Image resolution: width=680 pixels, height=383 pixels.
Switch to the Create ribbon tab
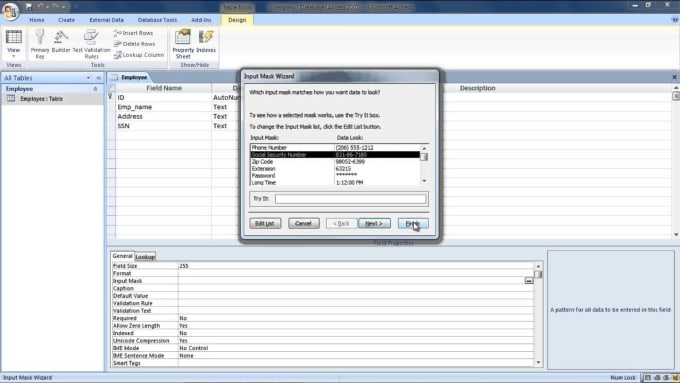point(66,20)
